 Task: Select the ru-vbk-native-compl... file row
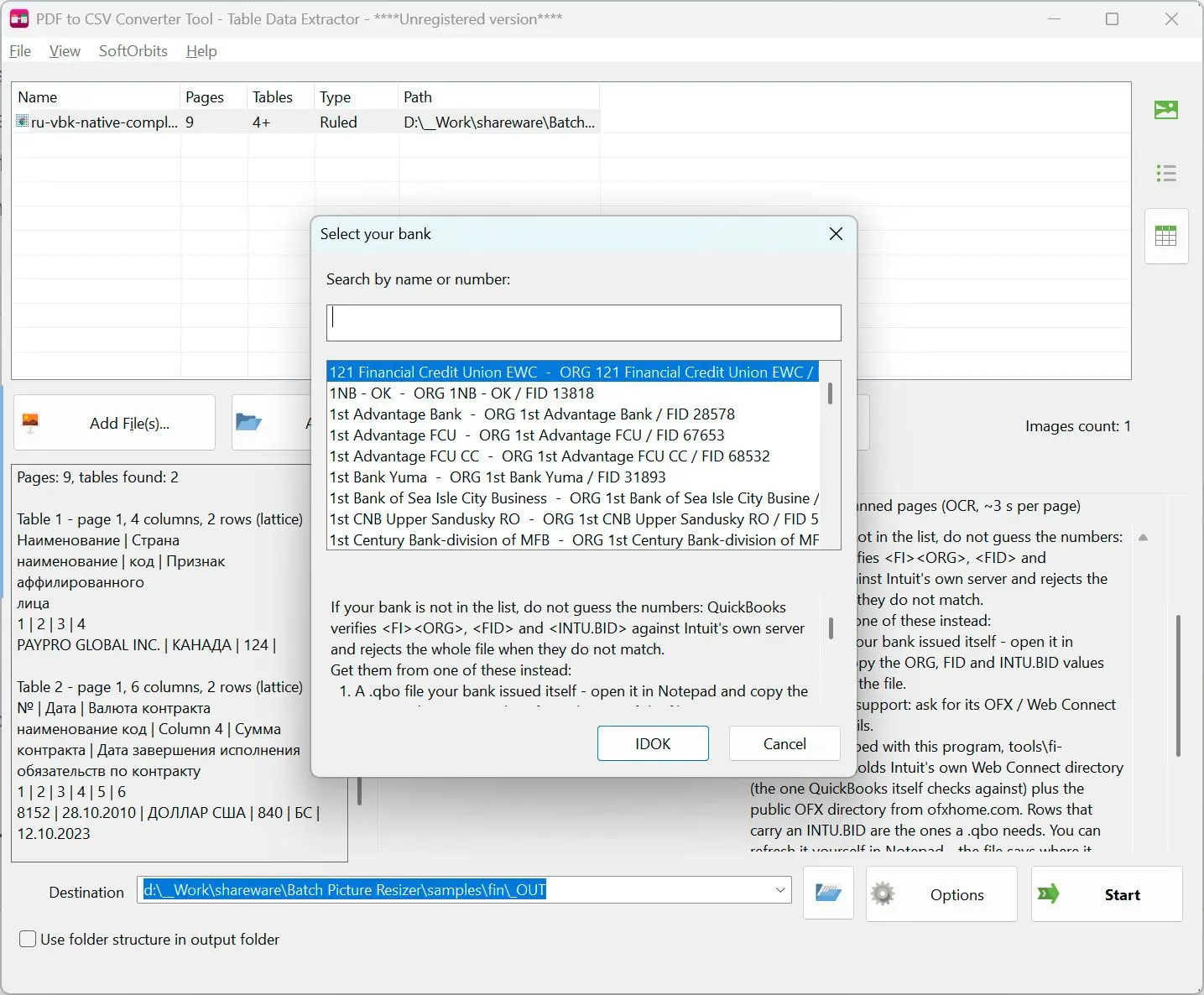pyautogui.click(x=305, y=122)
